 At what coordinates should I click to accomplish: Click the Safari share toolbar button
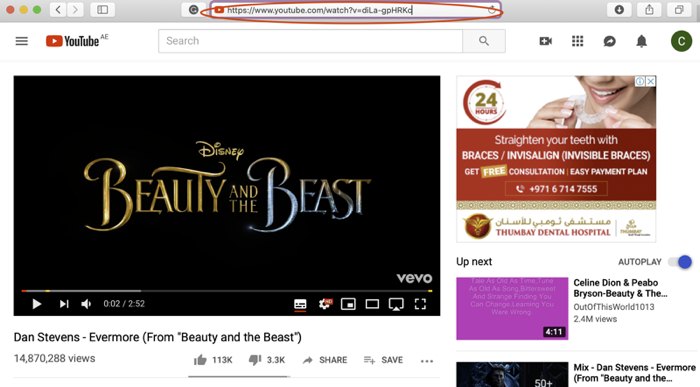coord(649,9)
